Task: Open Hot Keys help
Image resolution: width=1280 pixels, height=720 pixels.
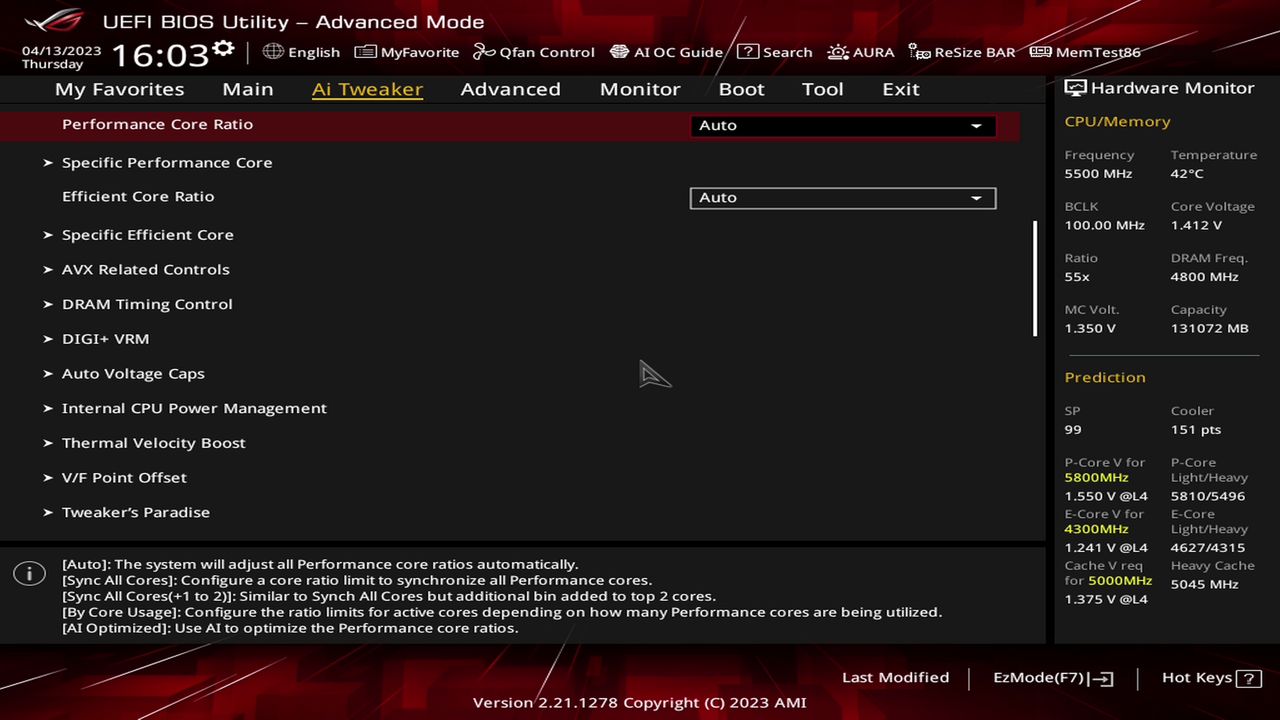Action: pos(1212,678)
